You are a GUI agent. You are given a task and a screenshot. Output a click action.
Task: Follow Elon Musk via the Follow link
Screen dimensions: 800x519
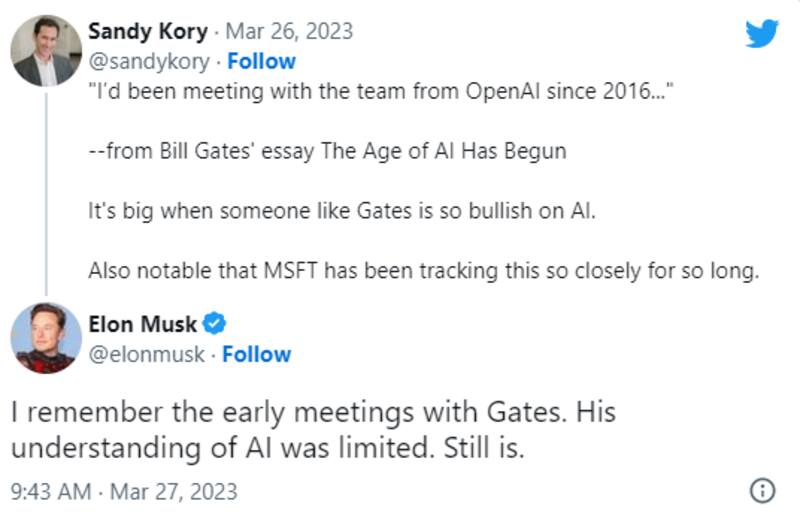point(257,354)
